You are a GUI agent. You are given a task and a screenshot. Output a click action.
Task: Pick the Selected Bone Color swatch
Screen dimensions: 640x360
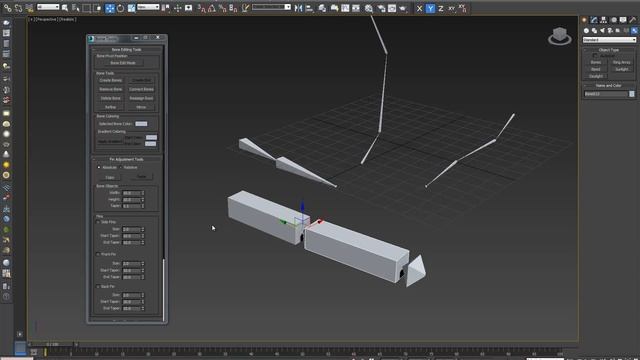click(141, 124)
